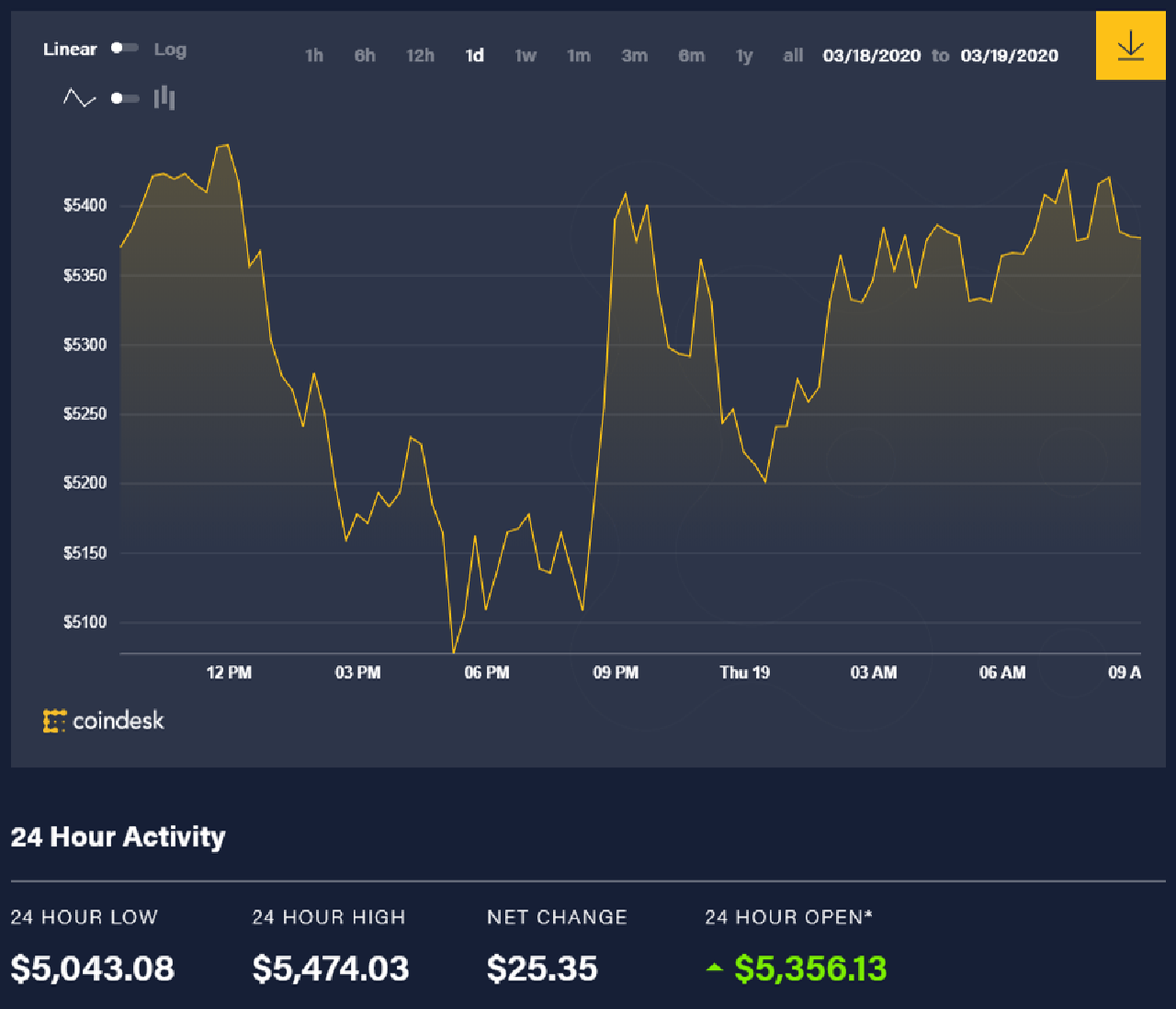Click the 24 hour open value $5,356.13

(x=810, y=969)
